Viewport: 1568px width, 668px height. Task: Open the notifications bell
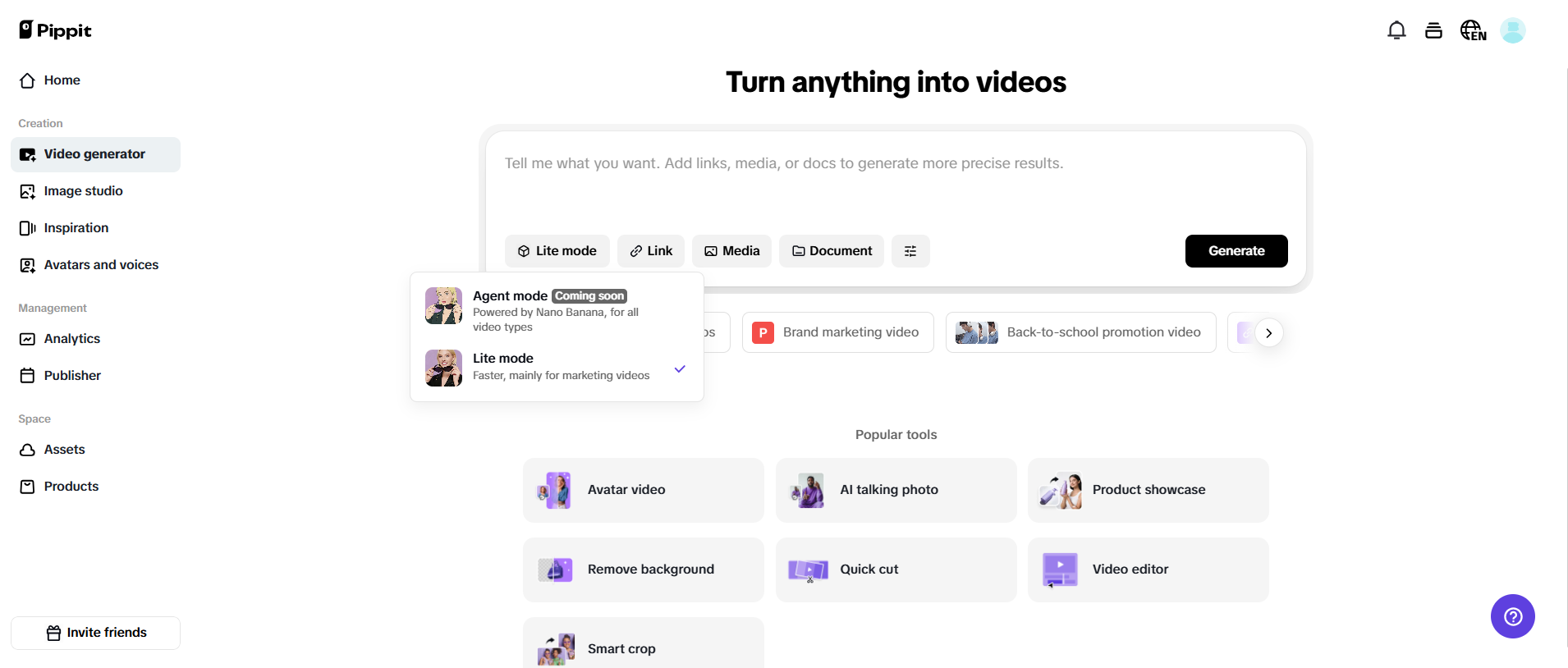1396,31
